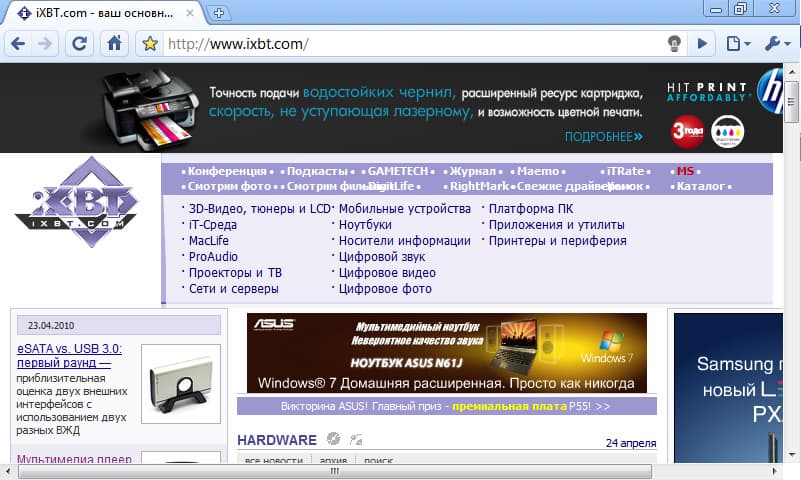This screenshot has width=801, height=480.
Task: Open GAMETECH menu item
Action: click(x=398, y=171)
